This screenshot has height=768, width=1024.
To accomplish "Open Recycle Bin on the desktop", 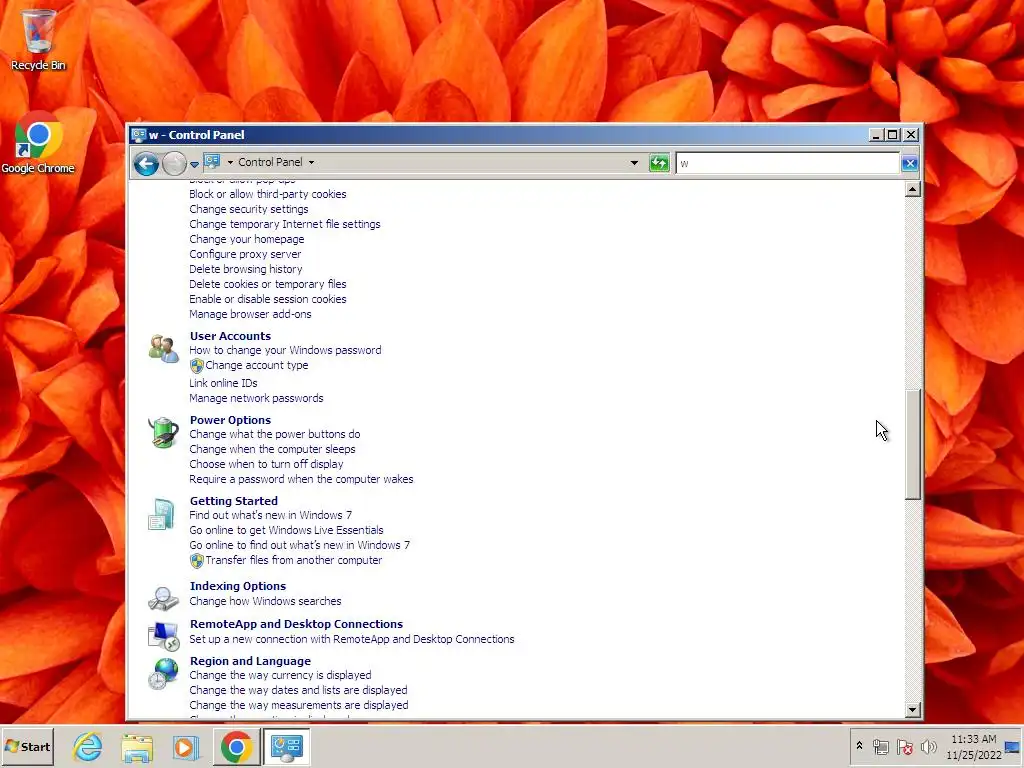I will coord(39,40).
